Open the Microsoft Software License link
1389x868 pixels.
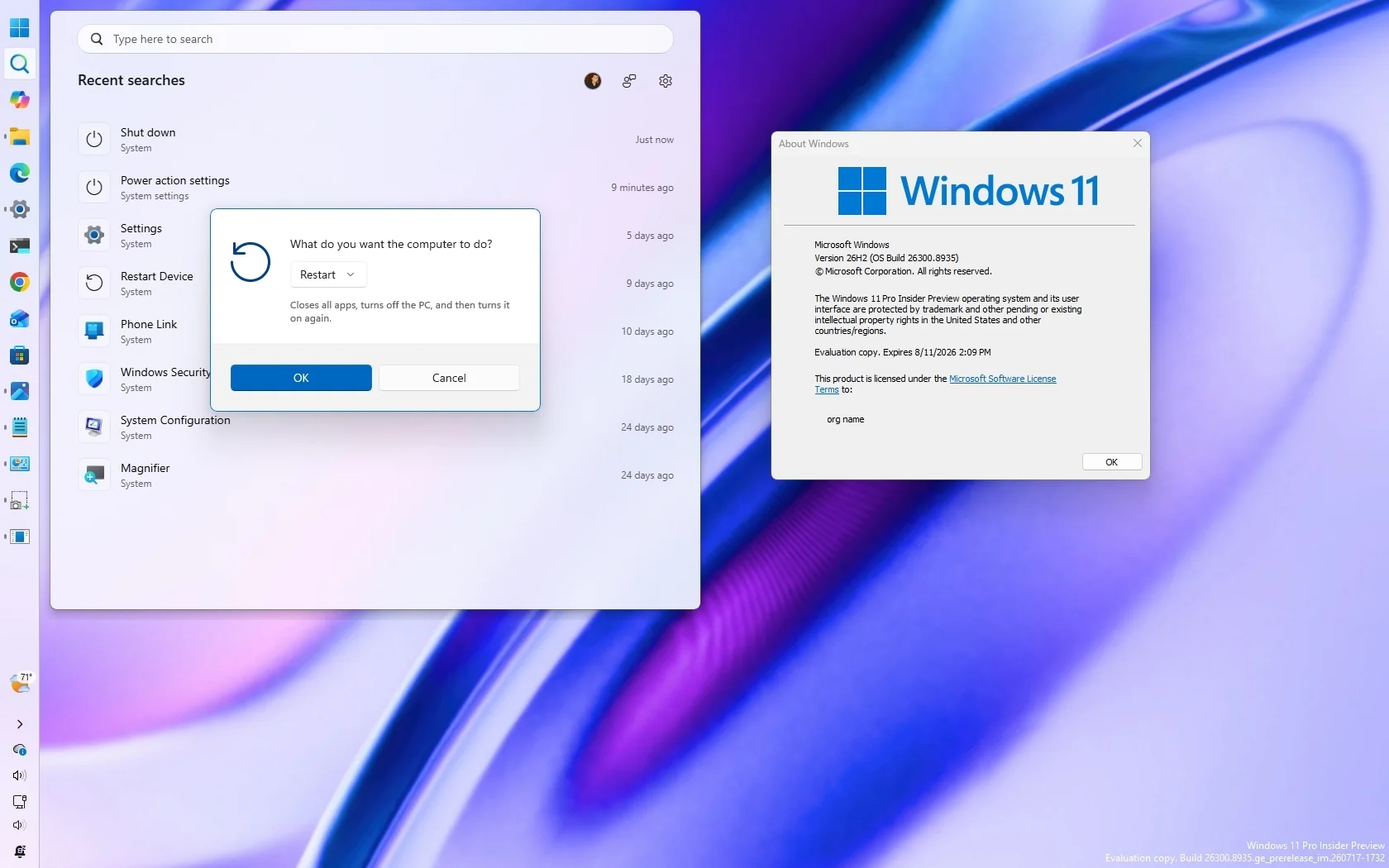tap(1002, 379)
